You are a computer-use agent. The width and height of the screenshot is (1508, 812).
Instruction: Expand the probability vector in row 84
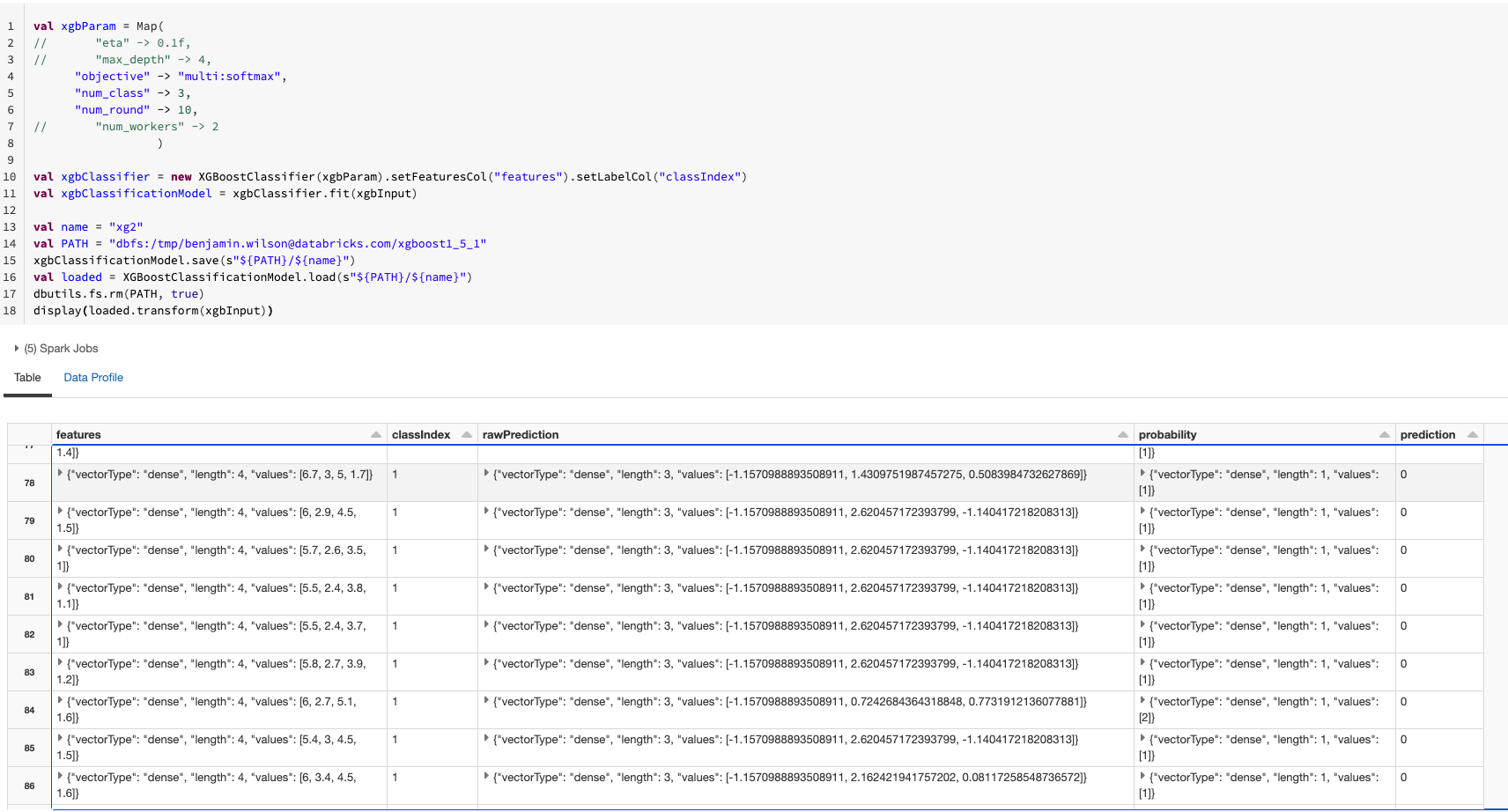[x=1142, y=702]
